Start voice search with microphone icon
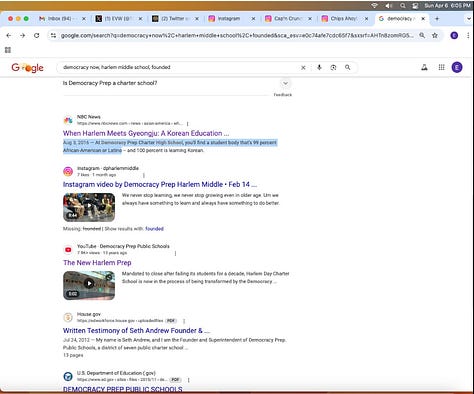The height and width of the screenshot is (394, 474). tap(319, 67)
